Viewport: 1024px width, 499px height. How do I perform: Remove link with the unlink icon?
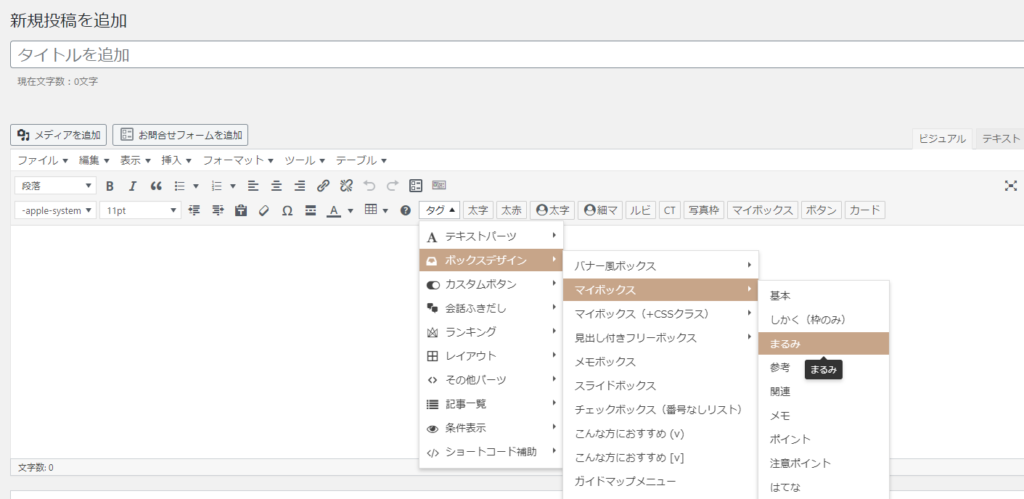(346, 186)
